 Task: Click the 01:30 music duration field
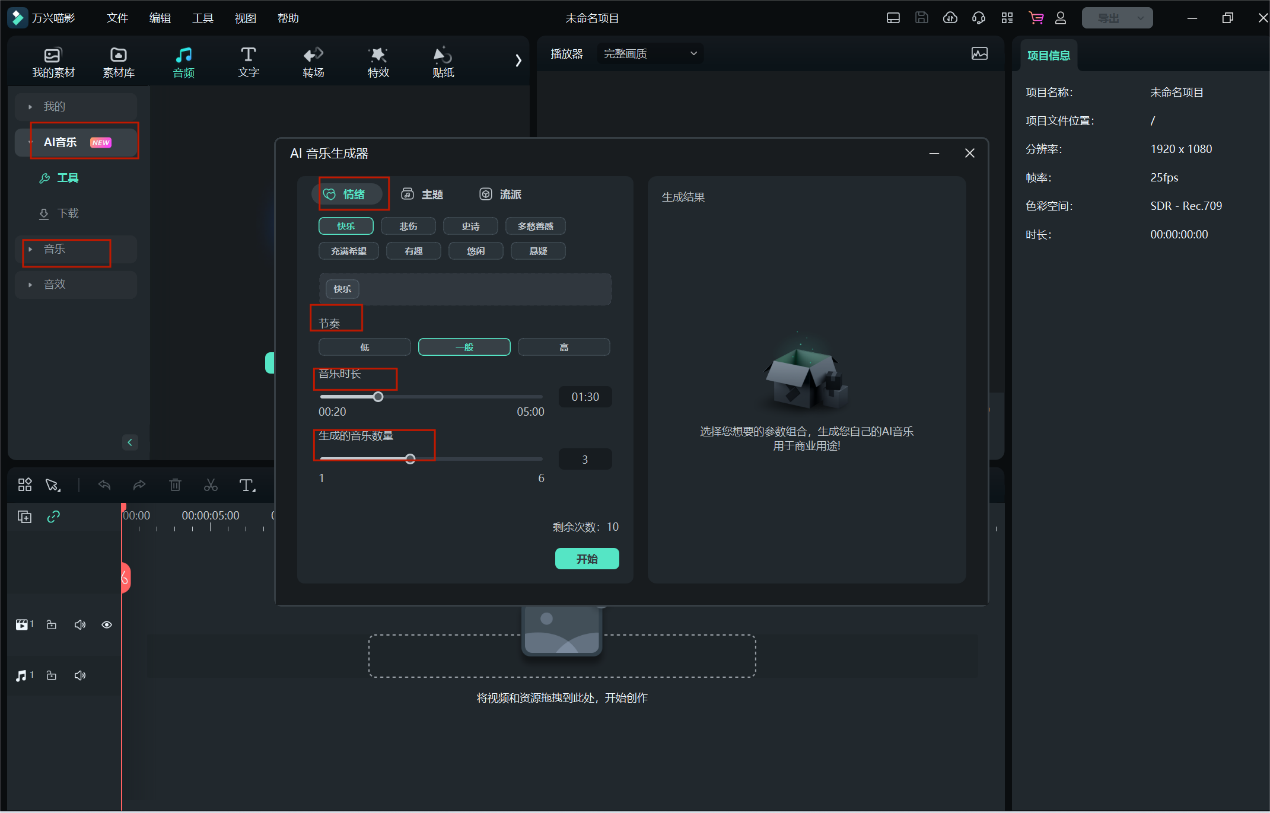[x=585, y=397]
